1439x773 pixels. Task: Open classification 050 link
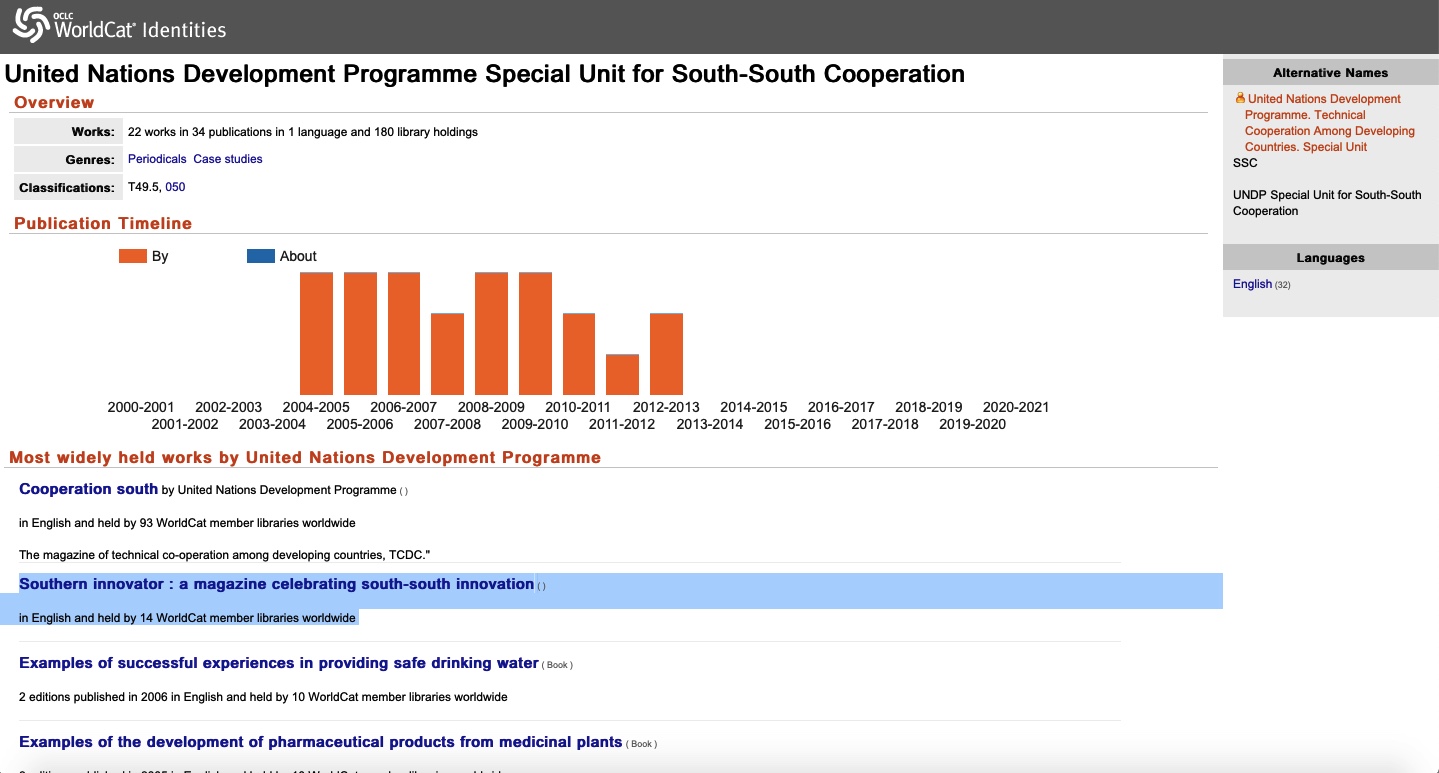pos(175,187)
